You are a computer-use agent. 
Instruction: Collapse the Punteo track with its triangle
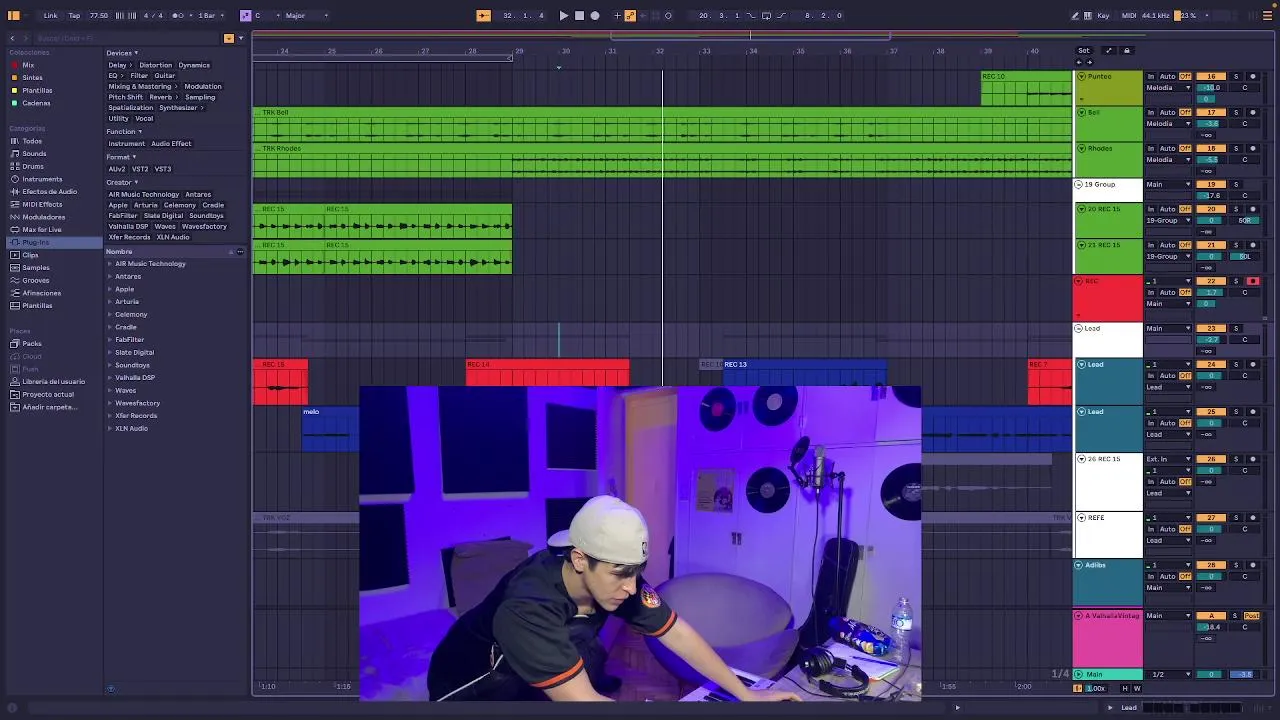[1081, 76]
